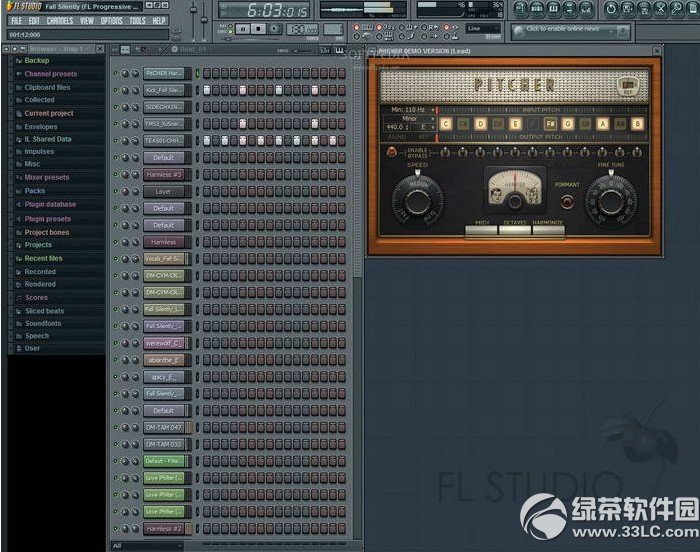Open the FILE menu
This screenshot has width=700, height=552.
[x=17, y=21]
